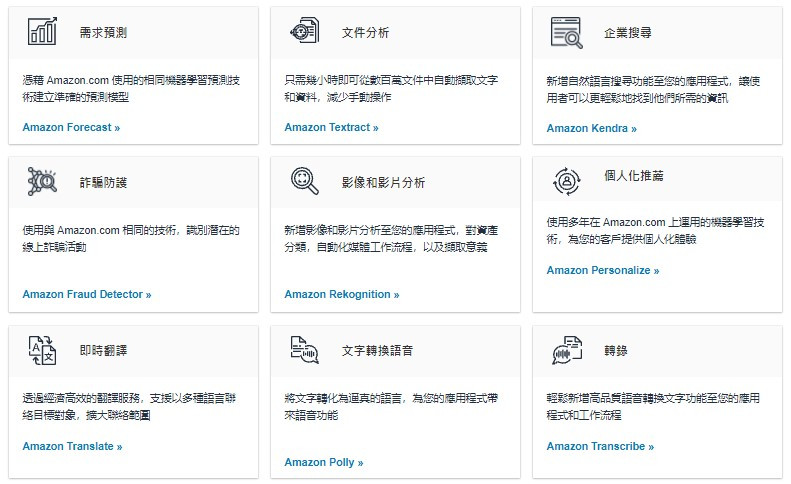This screenshot has height=484, width=791.
Task: Click the Amazon Kendra description text
Action: (653, 89)
